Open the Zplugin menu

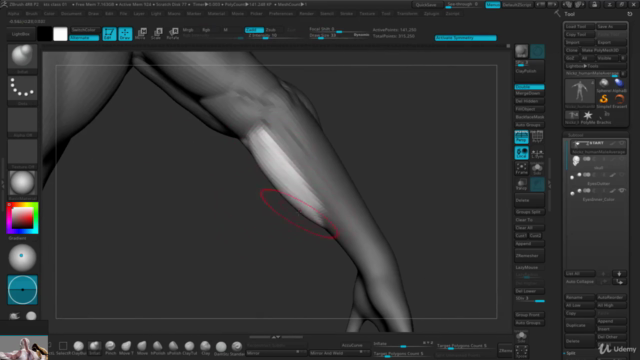[x=431, y=13]
